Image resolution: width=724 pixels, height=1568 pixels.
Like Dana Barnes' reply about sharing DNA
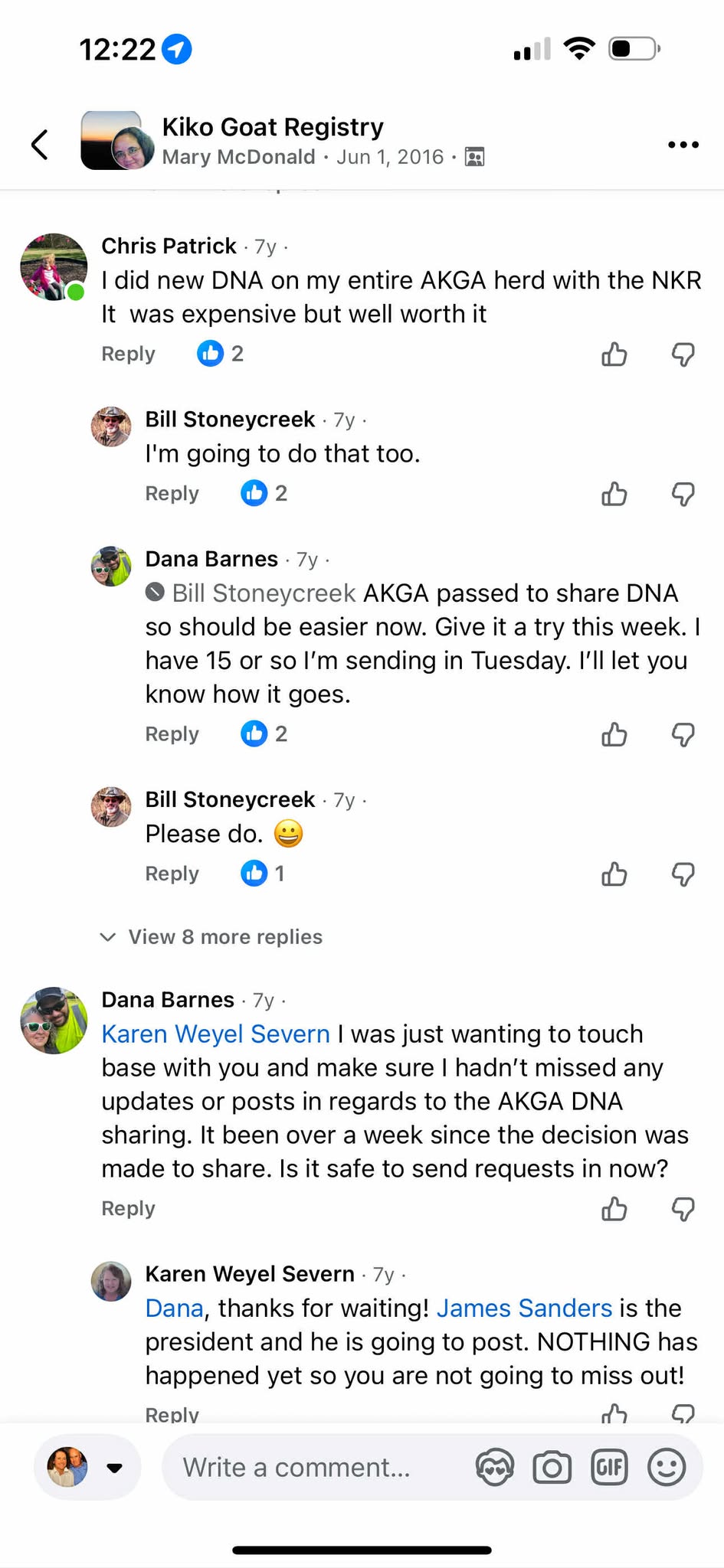[x=614, y=734]
